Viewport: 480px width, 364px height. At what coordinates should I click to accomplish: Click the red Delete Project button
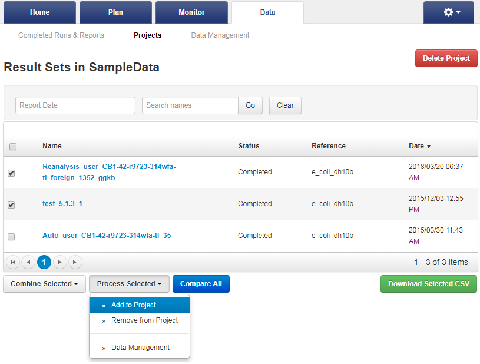446,58
